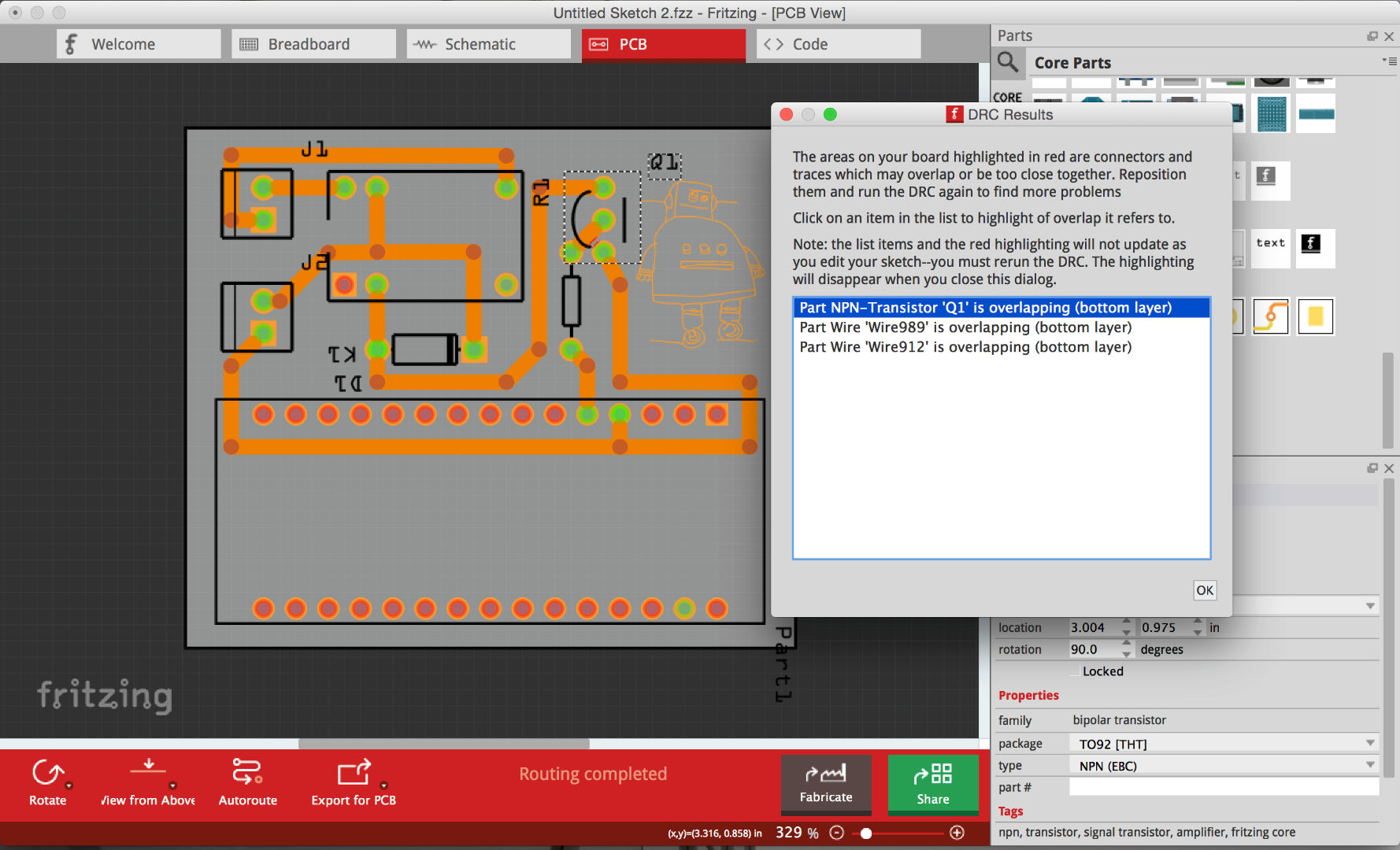This screenshot has width=1400, height=850.
Task: Click OK to close DRC Results
Action: tap(1205, 589)
